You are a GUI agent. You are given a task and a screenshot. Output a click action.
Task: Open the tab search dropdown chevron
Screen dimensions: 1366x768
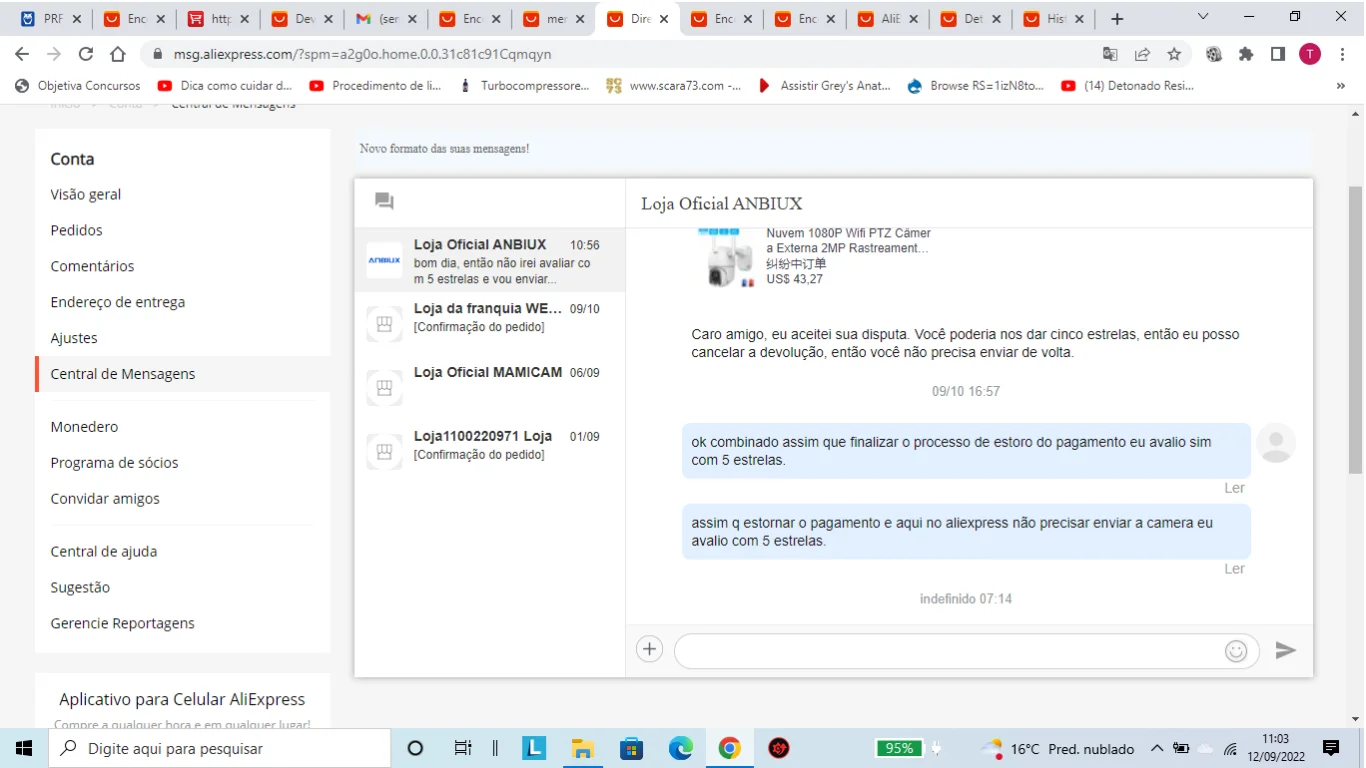click(x=1203, y=17)
